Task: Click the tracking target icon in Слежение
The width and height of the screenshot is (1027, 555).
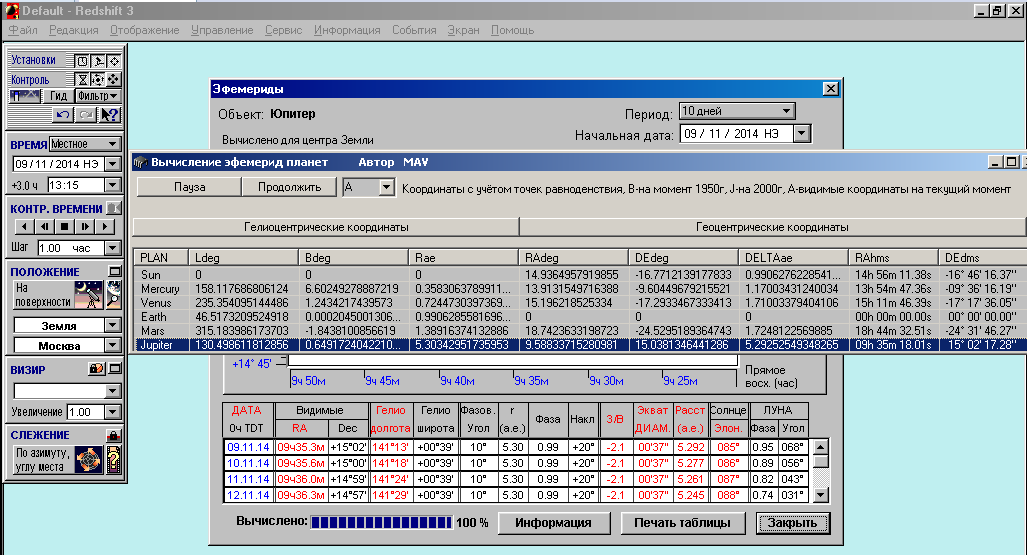Action: tap(90, 459)
